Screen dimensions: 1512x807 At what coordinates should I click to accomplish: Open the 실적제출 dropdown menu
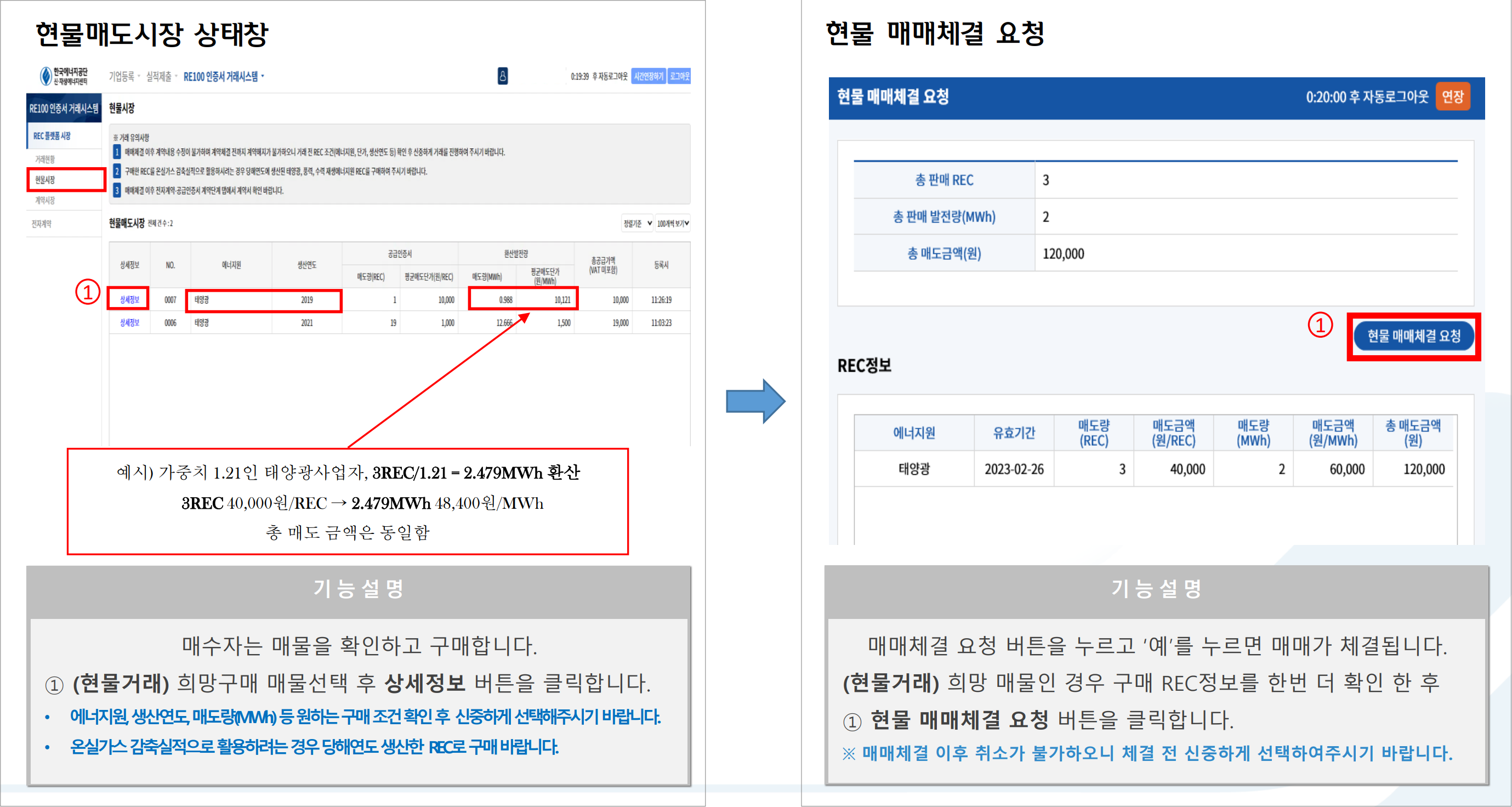pos(161,76)
